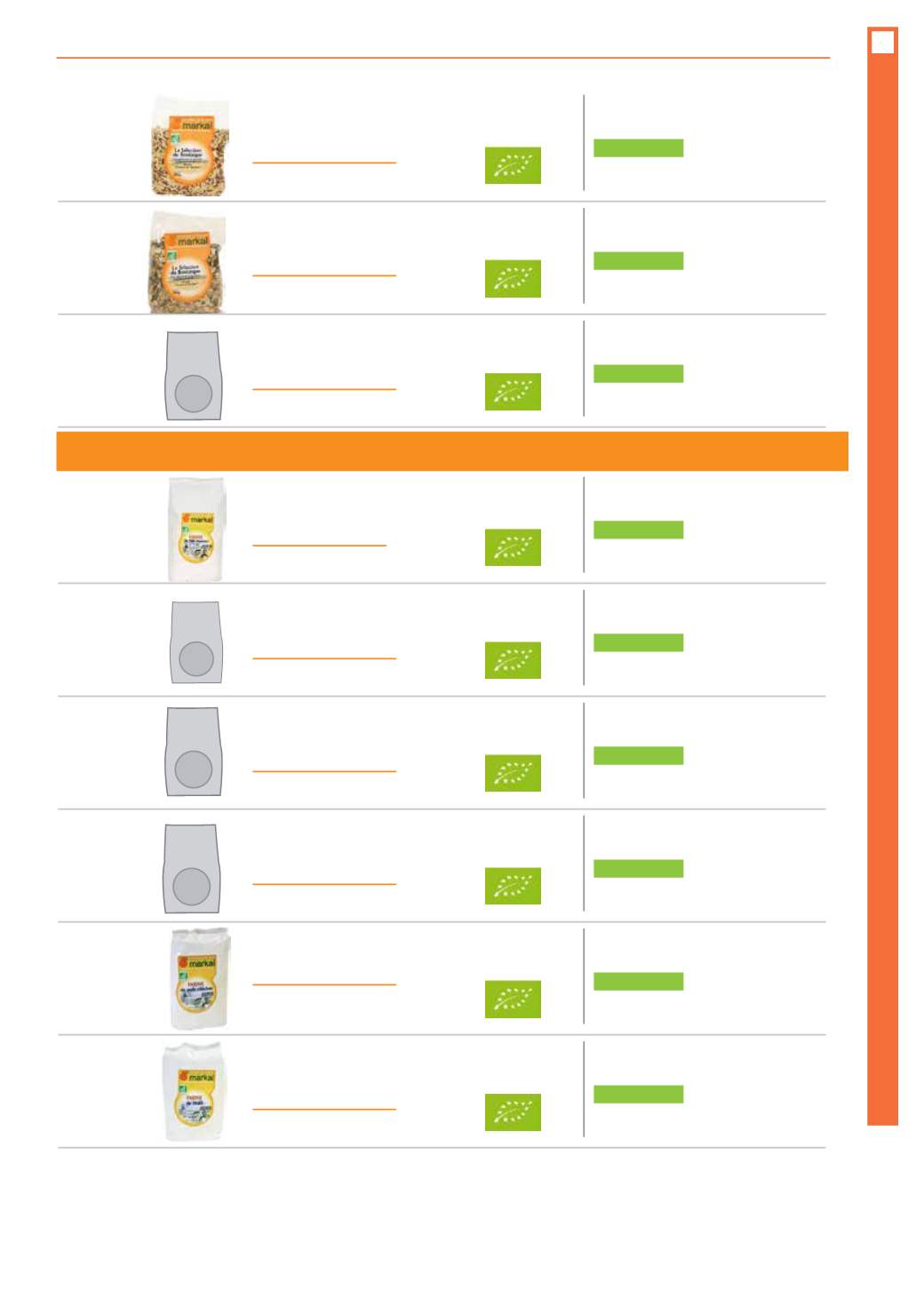Open the Markal flour bag image below the orange banner
Viewport: 924px width, 1307px height.
click(x=196, y=530)
